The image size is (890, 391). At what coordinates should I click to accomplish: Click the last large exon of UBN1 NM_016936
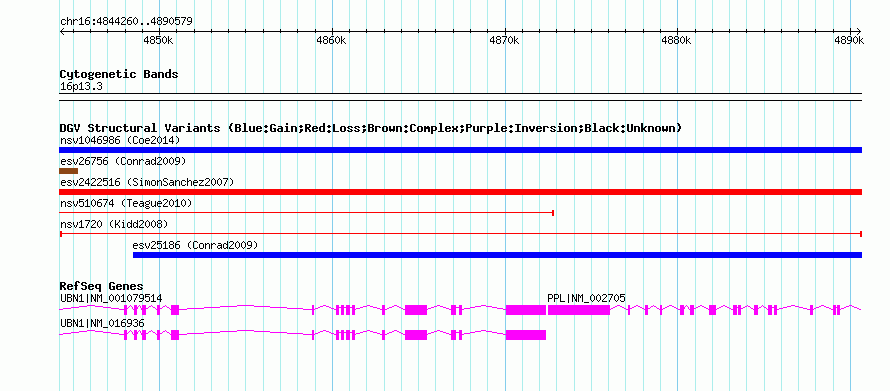[526, 335]
